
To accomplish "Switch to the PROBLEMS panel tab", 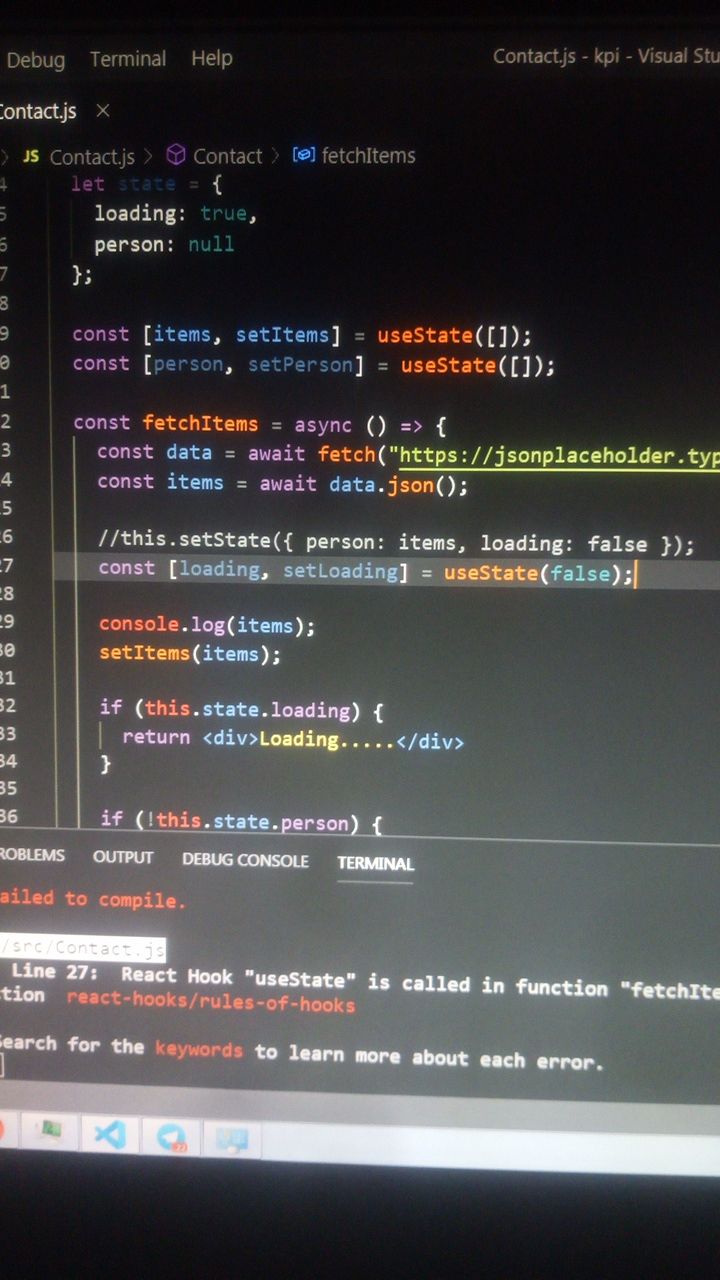I will pos(32,856).
